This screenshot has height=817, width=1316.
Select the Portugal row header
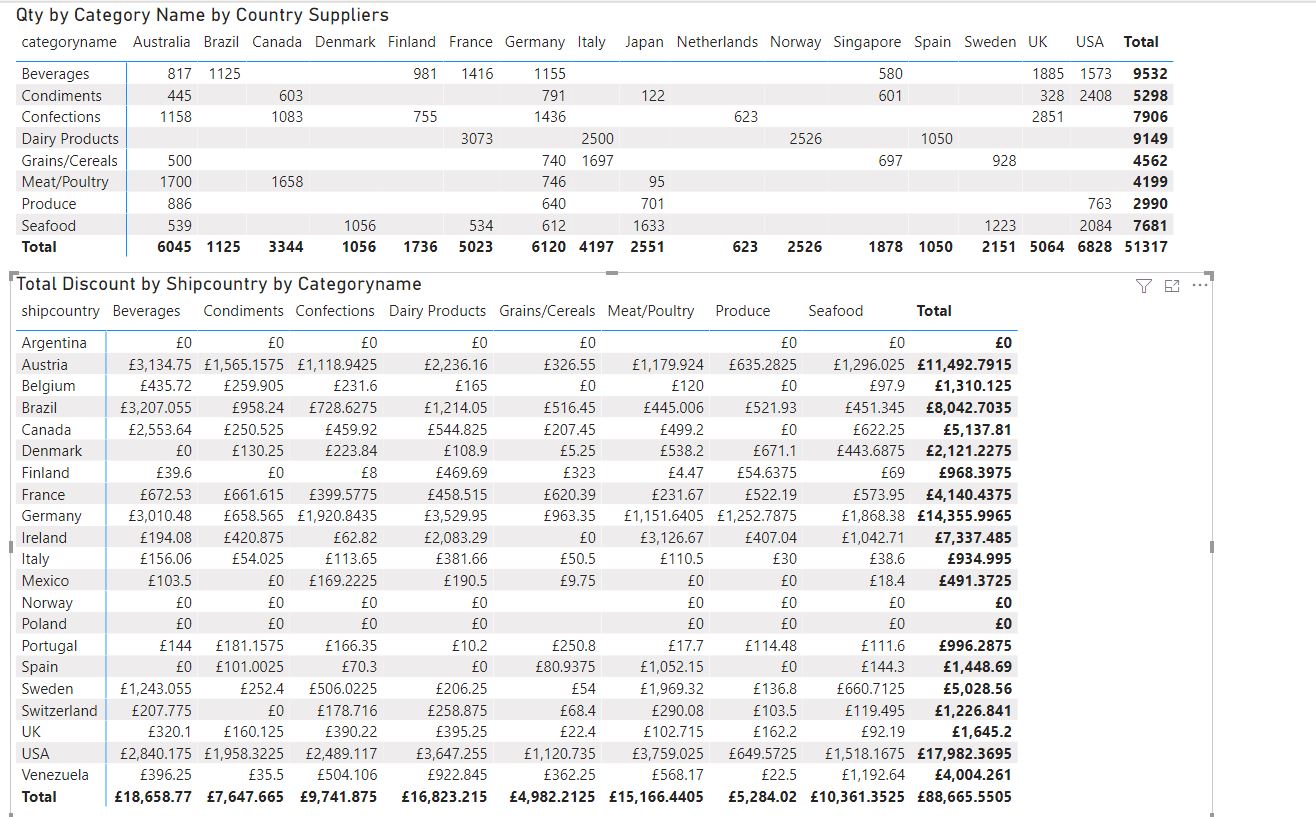click(49, 646)
